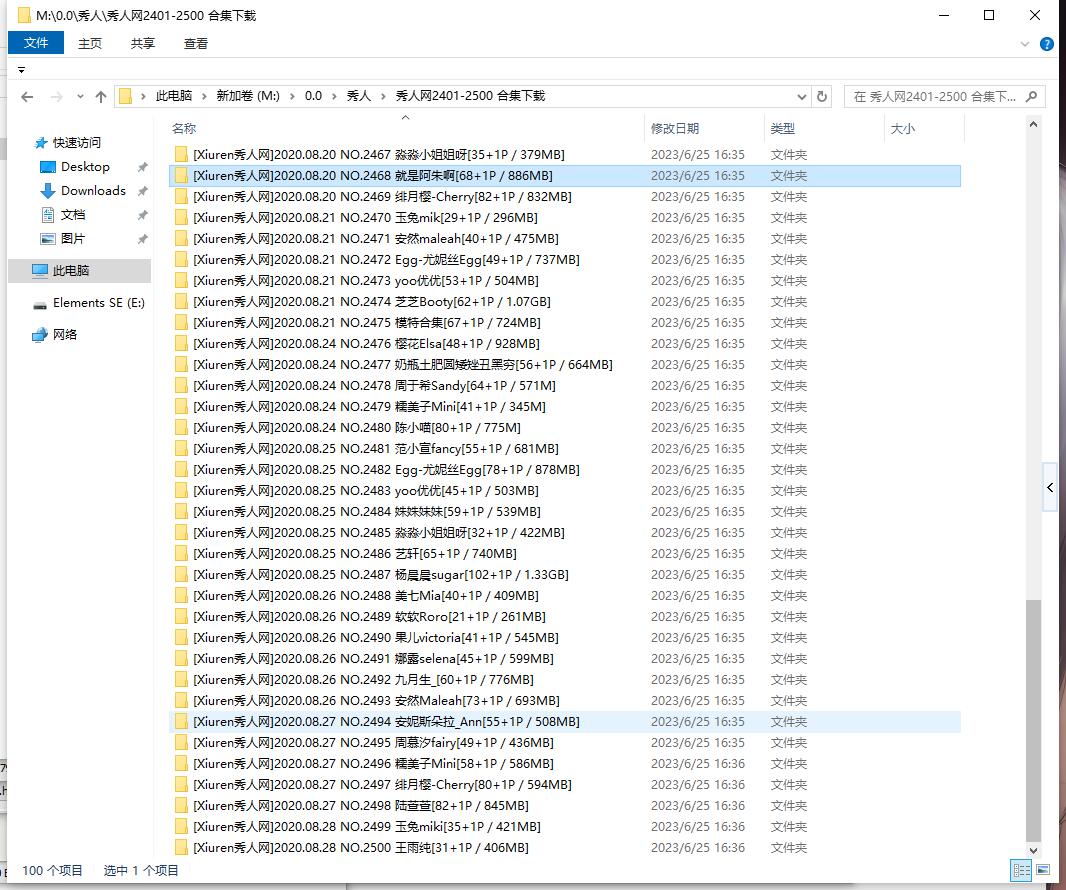The width and height of the screenshot is (1066, 890).
Task: Click 新加卷 (M:) in the breadcrumb
Action: coord(247,96)
